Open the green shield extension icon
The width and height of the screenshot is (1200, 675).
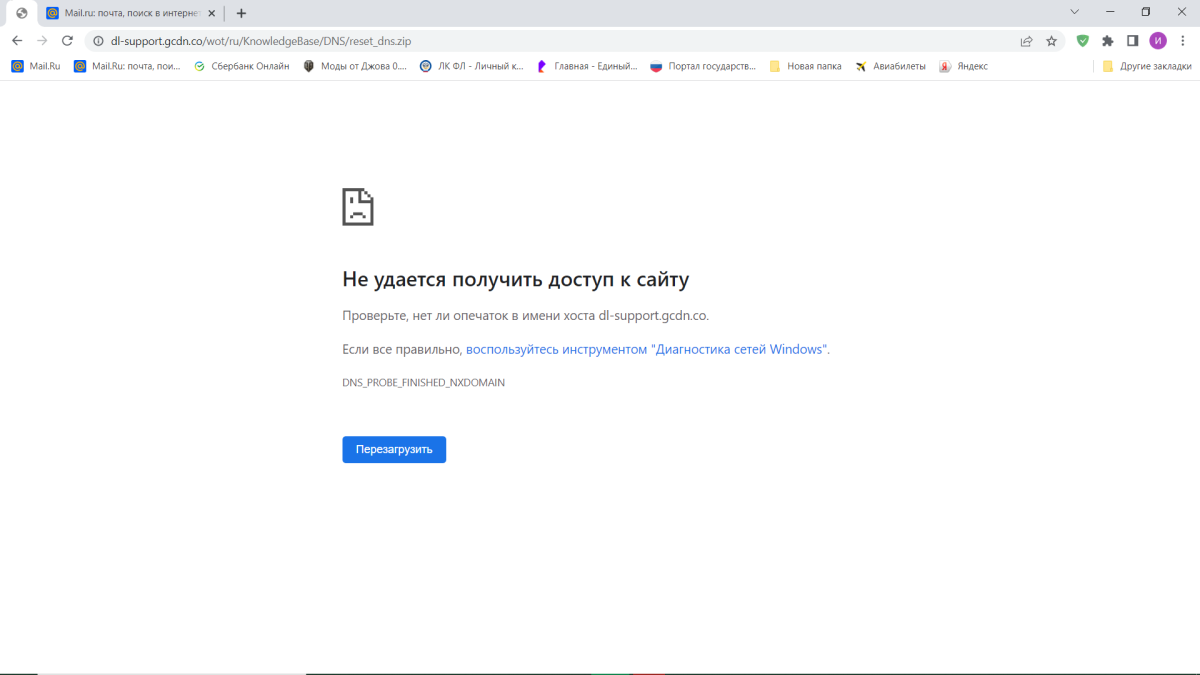point(1082,41)
